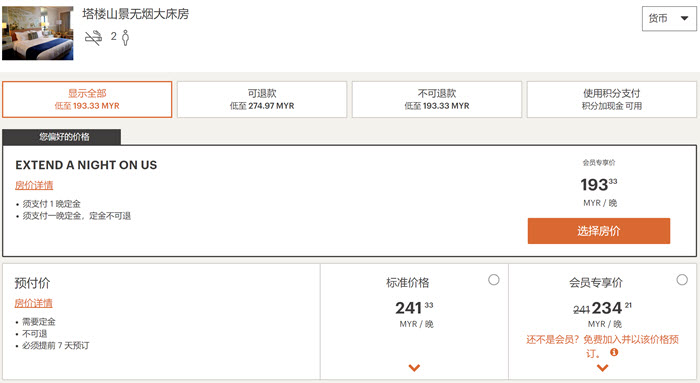Image resolution: width=700 pixels, height=383 pixels.
Task: Select the 标准价格 radio button
Action: point(493,280)
